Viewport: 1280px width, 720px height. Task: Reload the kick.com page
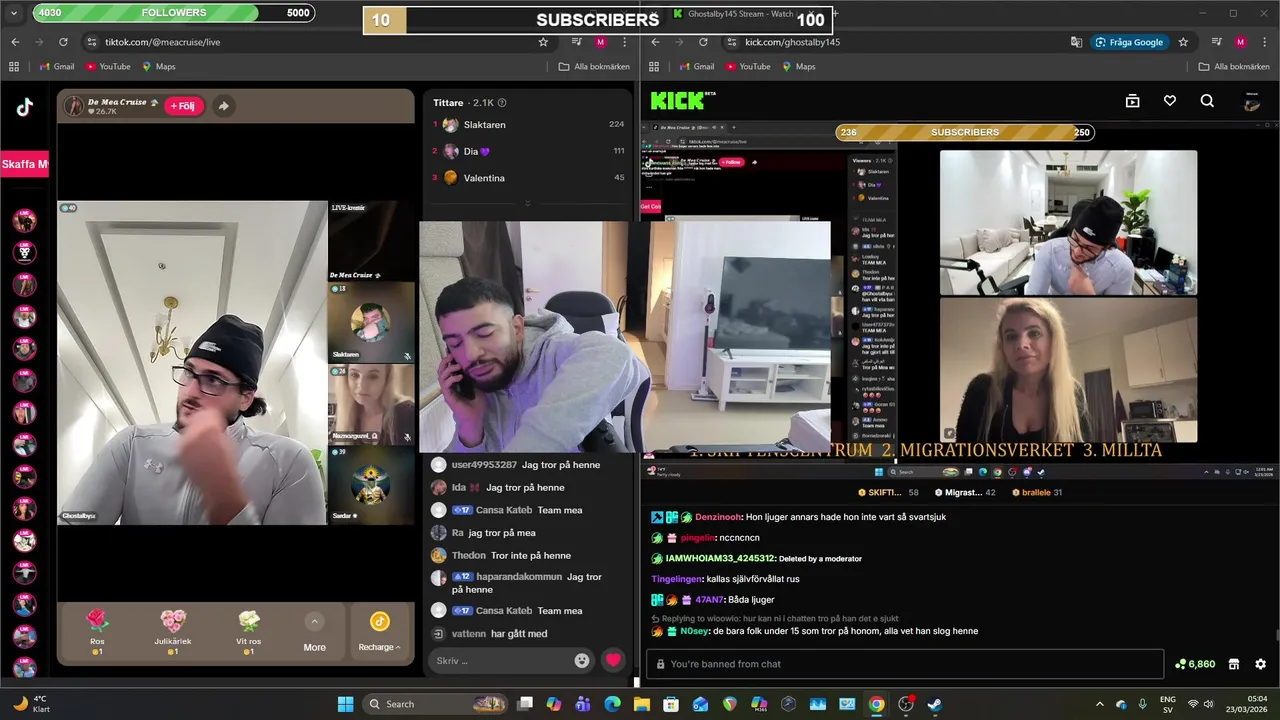pos(703,42)
